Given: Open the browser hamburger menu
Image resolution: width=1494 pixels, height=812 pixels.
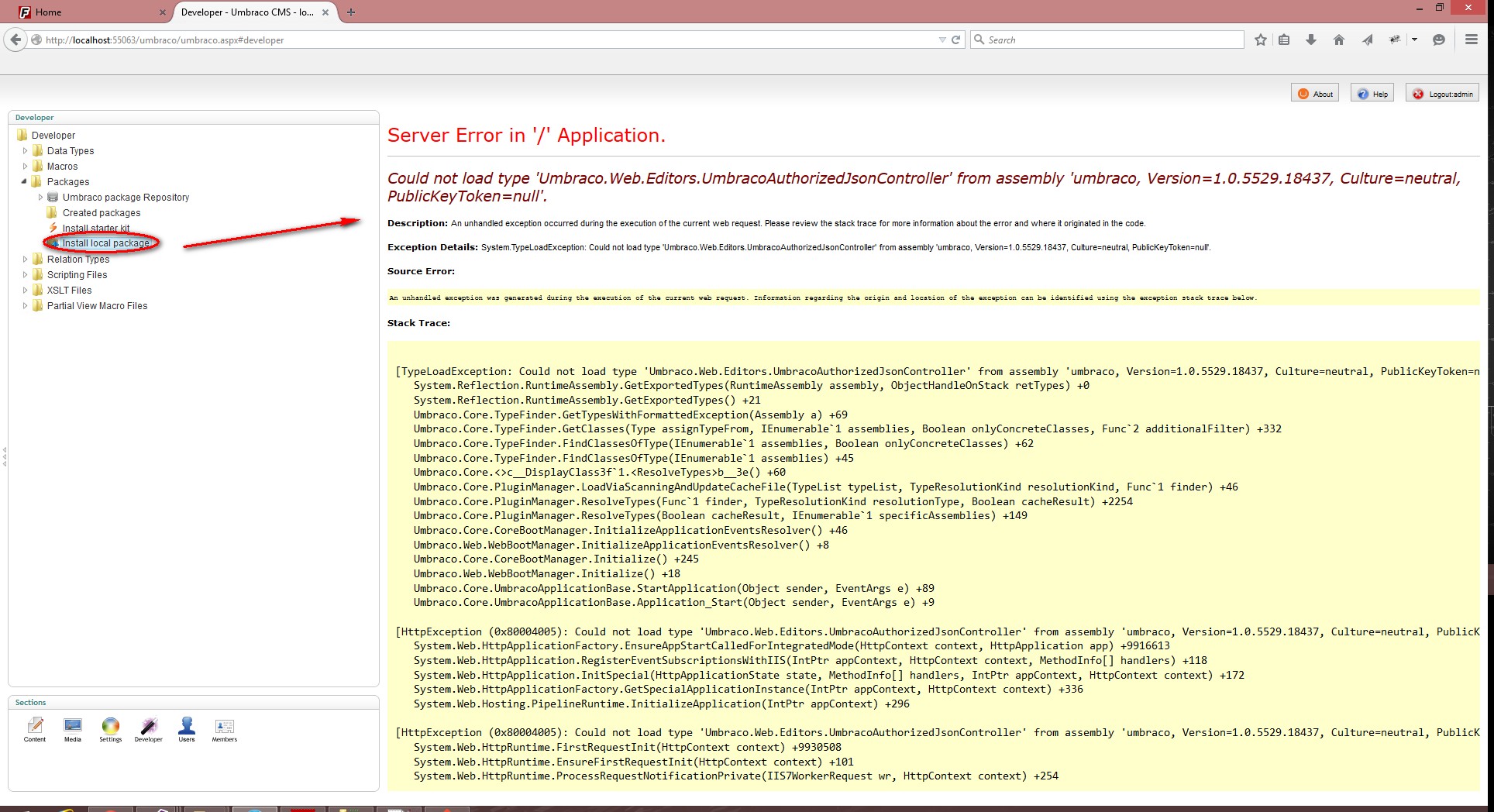Looking at the screenshot, I should tap(1471, 40).
